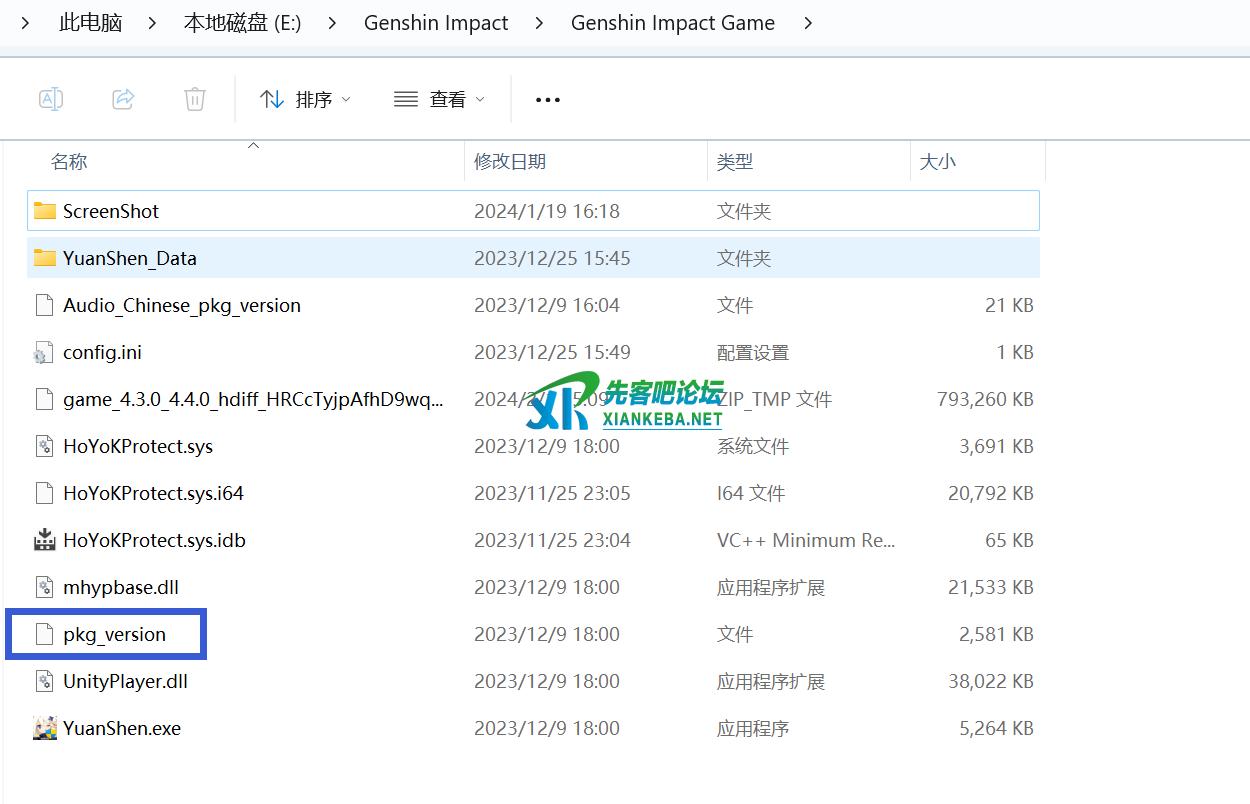
Task: Expand chevron after Genshin Impact Game breadcrumb
Action: (808, 23)
